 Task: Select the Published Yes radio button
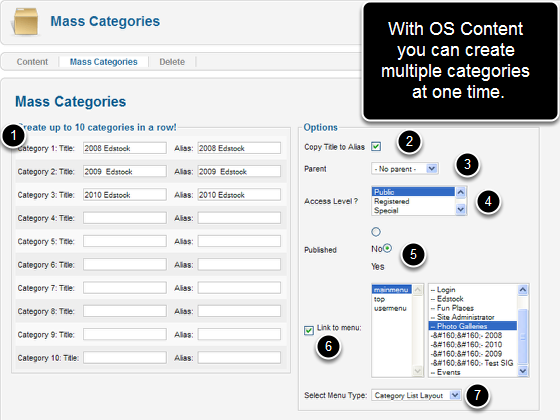(x=387, y=248)
